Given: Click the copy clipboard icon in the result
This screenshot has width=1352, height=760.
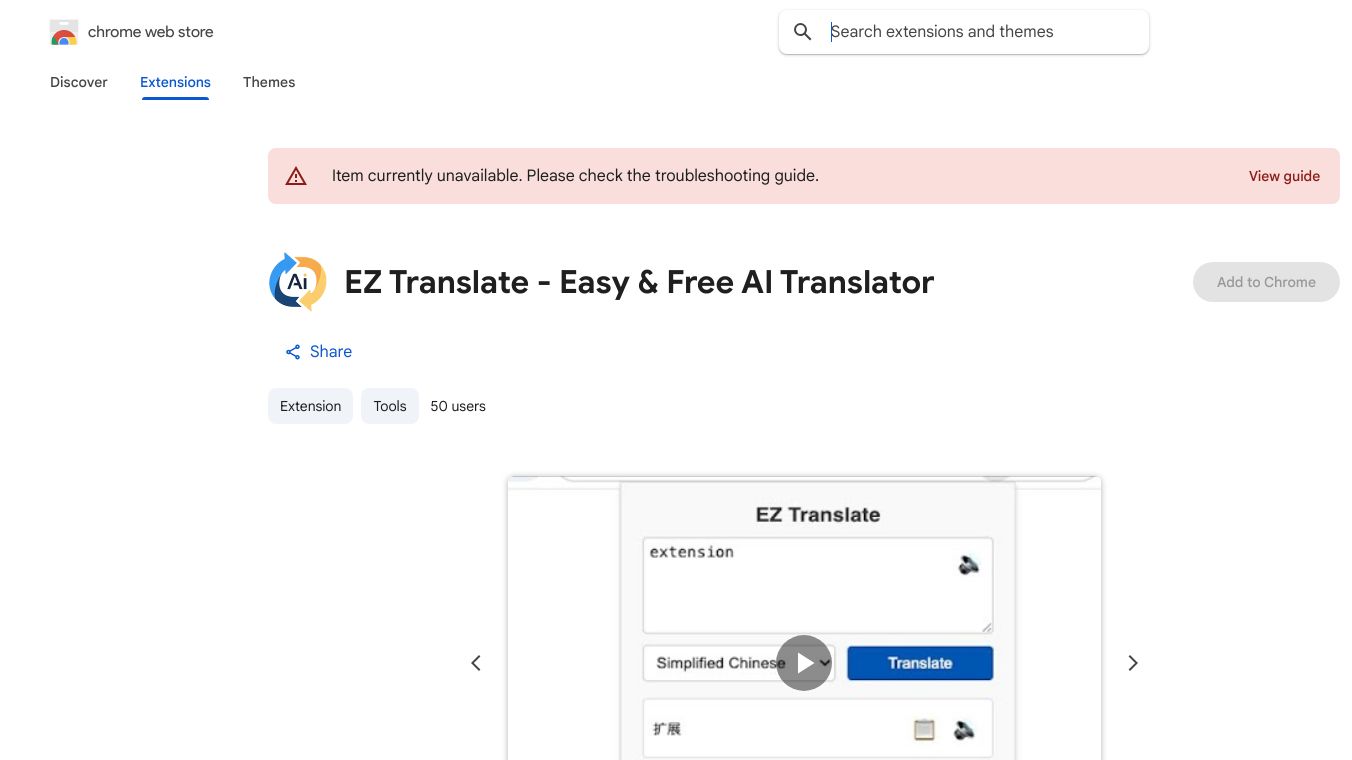Looking at the screenshot, I should pos(924,730).
